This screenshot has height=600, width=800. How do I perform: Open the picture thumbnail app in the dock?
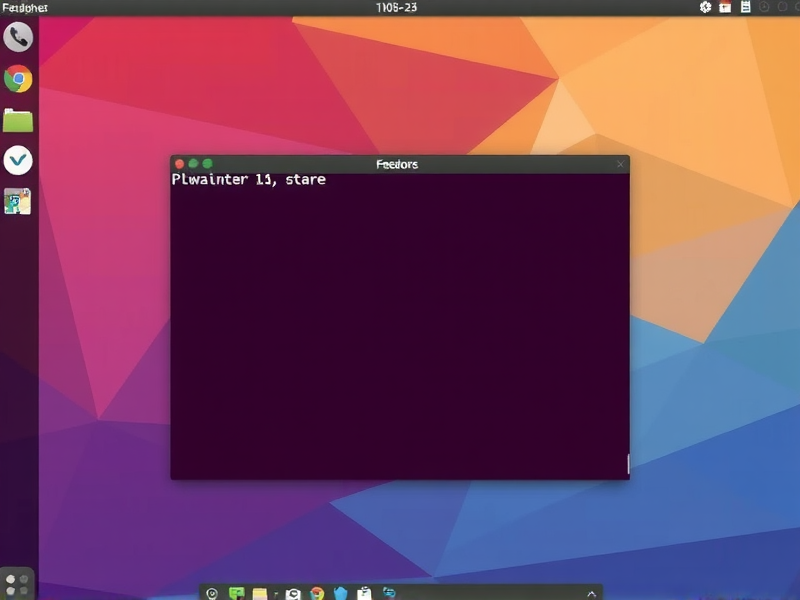tap(18, 200)
